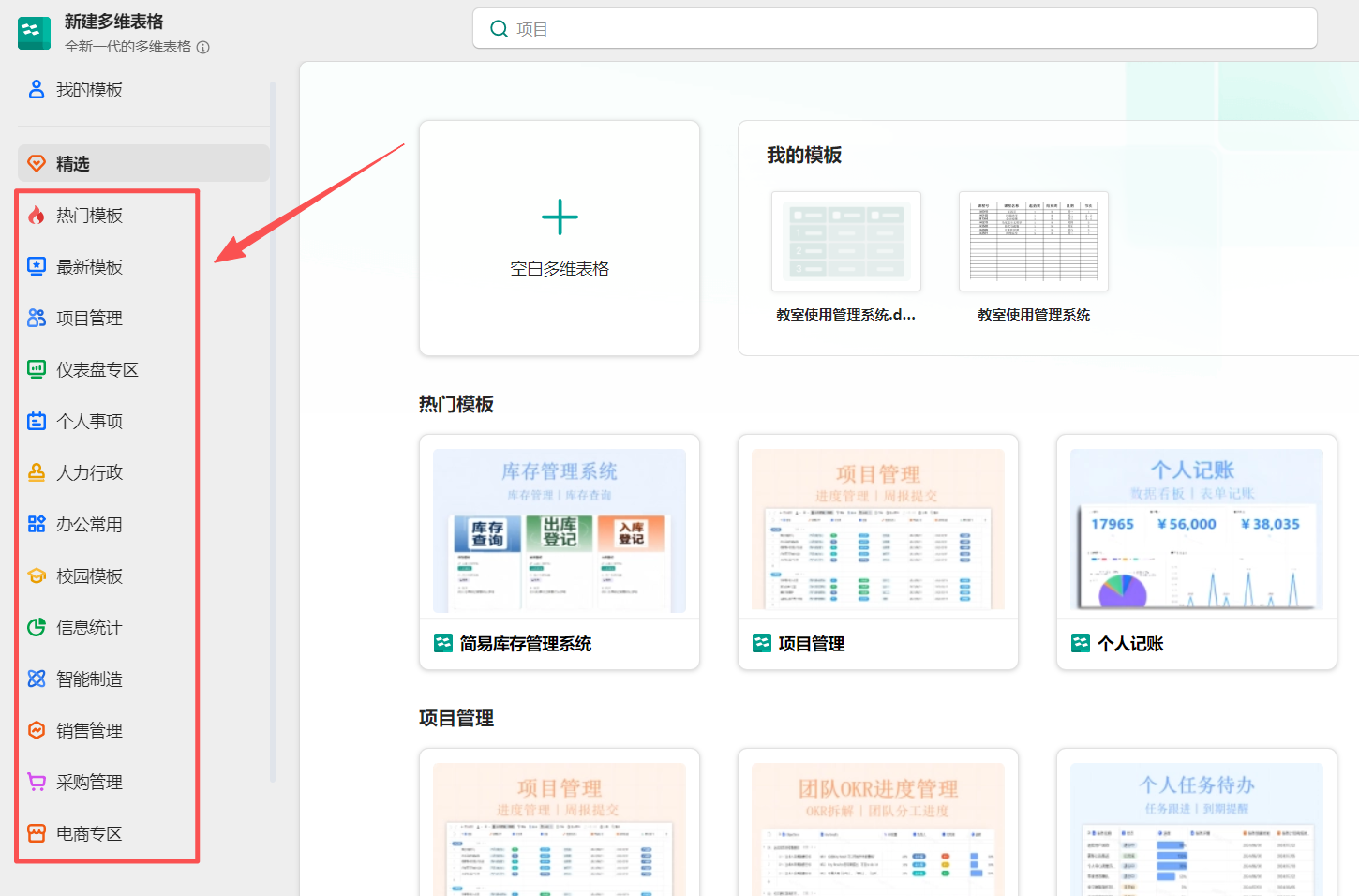Viewport: 1359px width, 896px height.
Task: Select the 人力行政 stamp icon
Action: [x=37, y=472]
